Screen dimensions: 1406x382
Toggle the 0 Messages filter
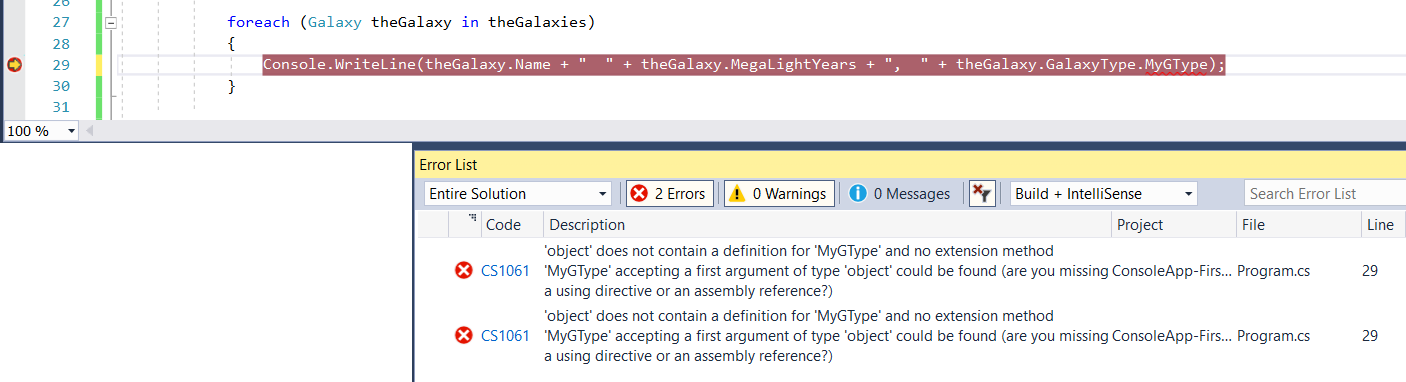[899, 194]
